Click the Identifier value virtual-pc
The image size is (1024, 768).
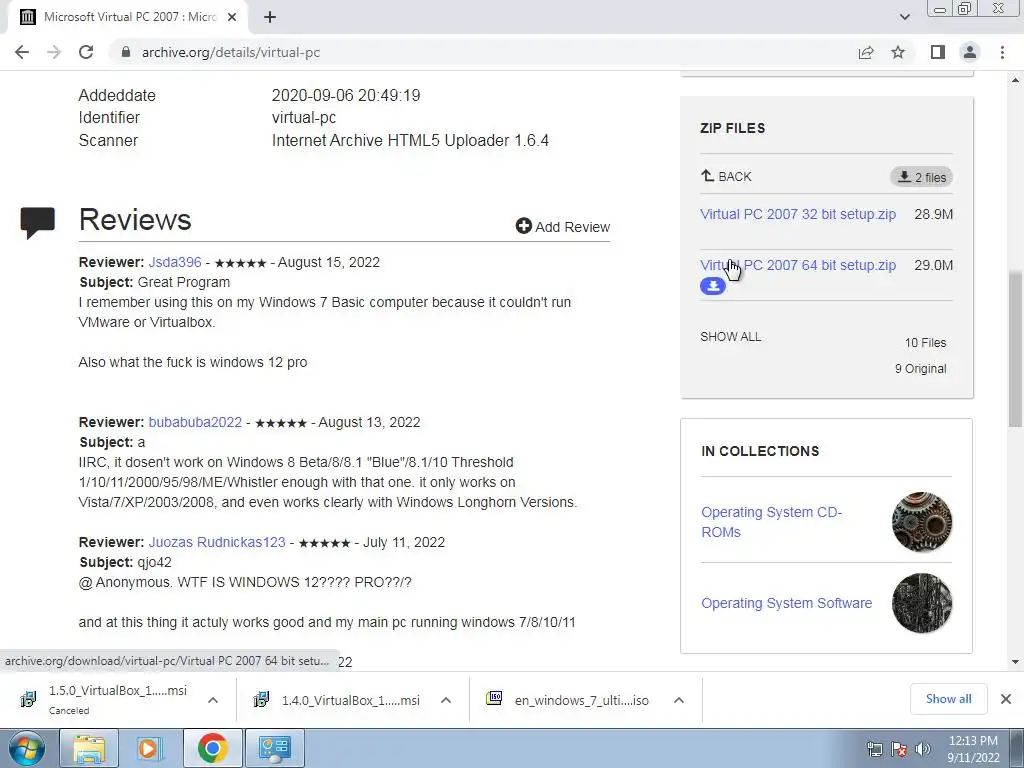point(304,118)
